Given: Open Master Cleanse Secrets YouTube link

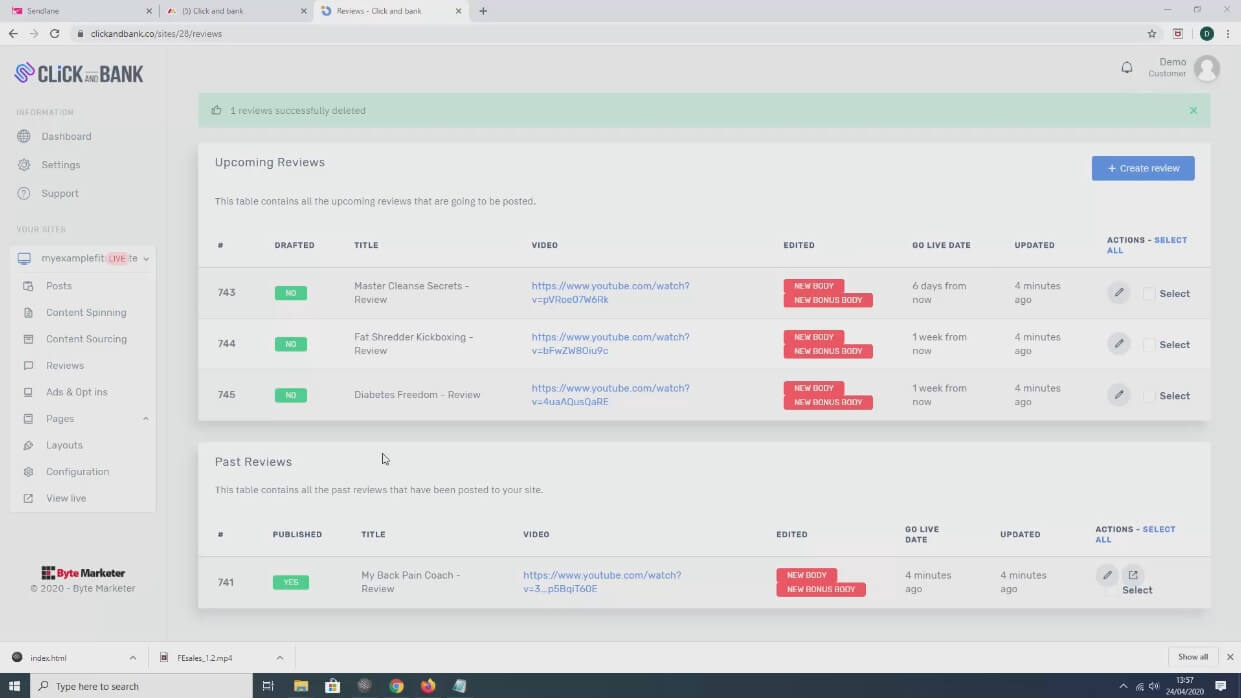Looking at the screenshot, I should coord(610,293).
